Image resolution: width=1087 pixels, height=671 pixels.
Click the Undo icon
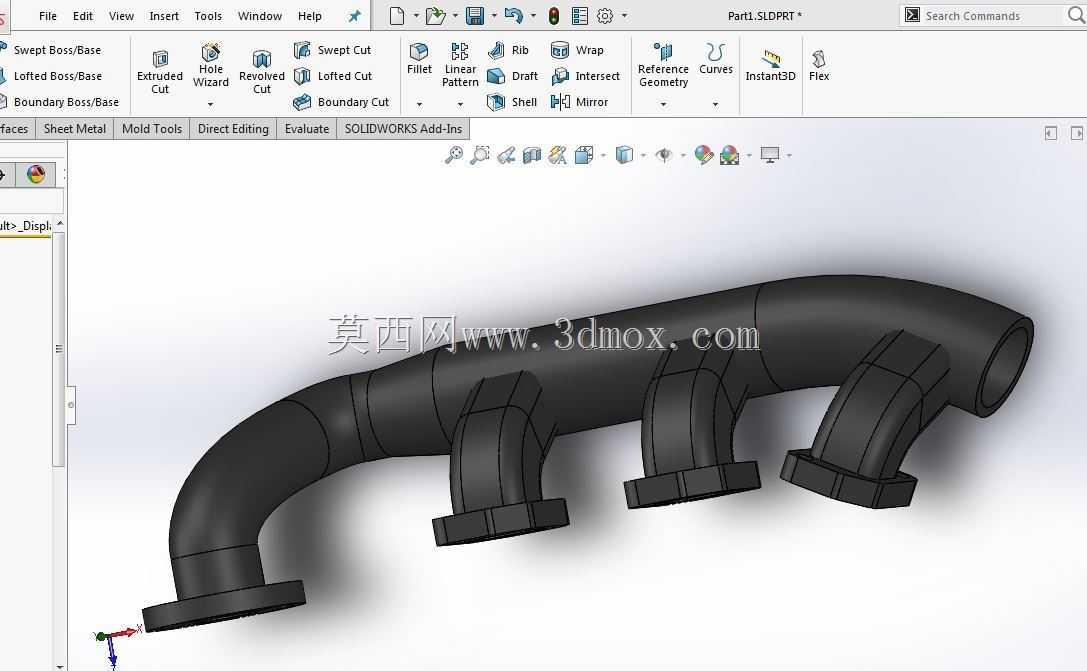[x=514, y=15]
